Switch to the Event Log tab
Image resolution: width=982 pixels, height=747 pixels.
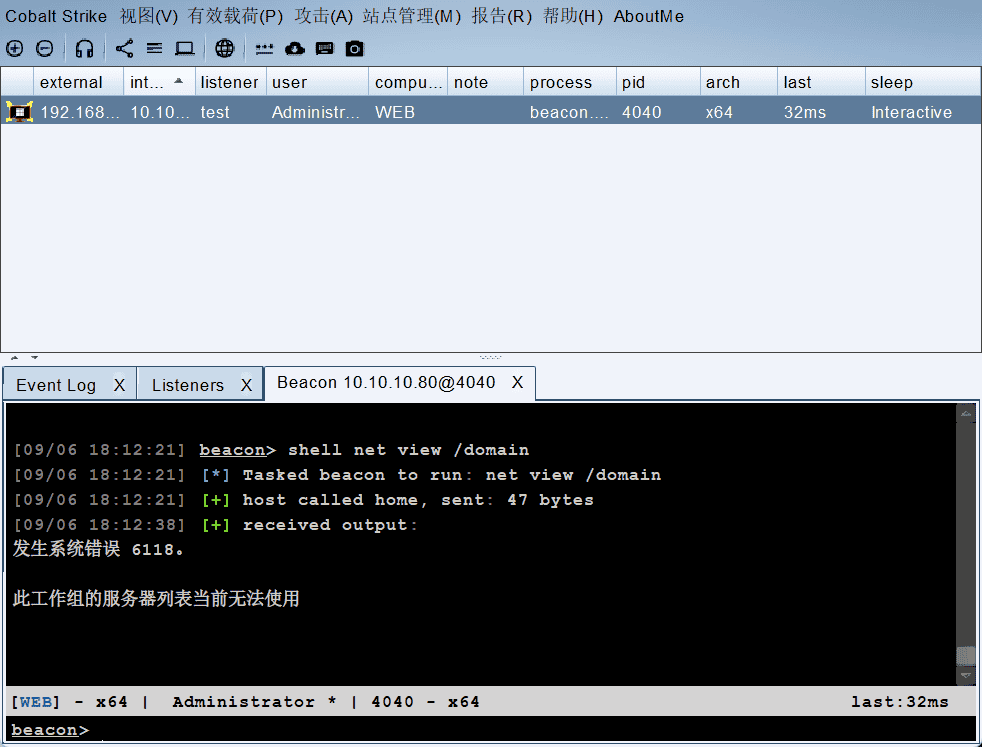[56, 385]
